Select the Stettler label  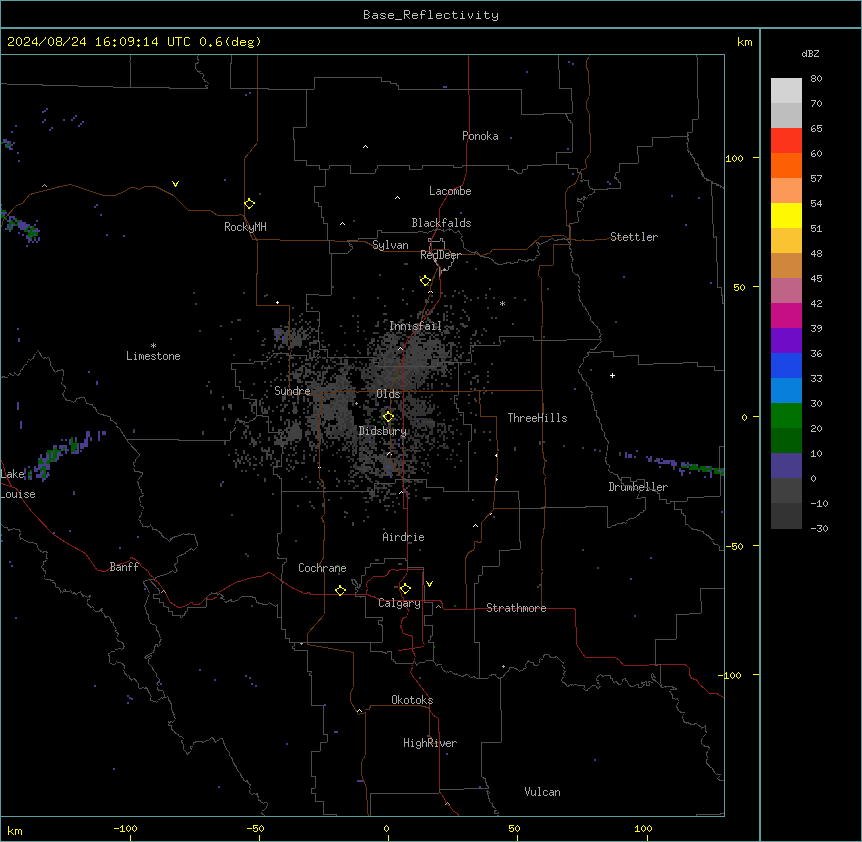(x=634, y=237)
